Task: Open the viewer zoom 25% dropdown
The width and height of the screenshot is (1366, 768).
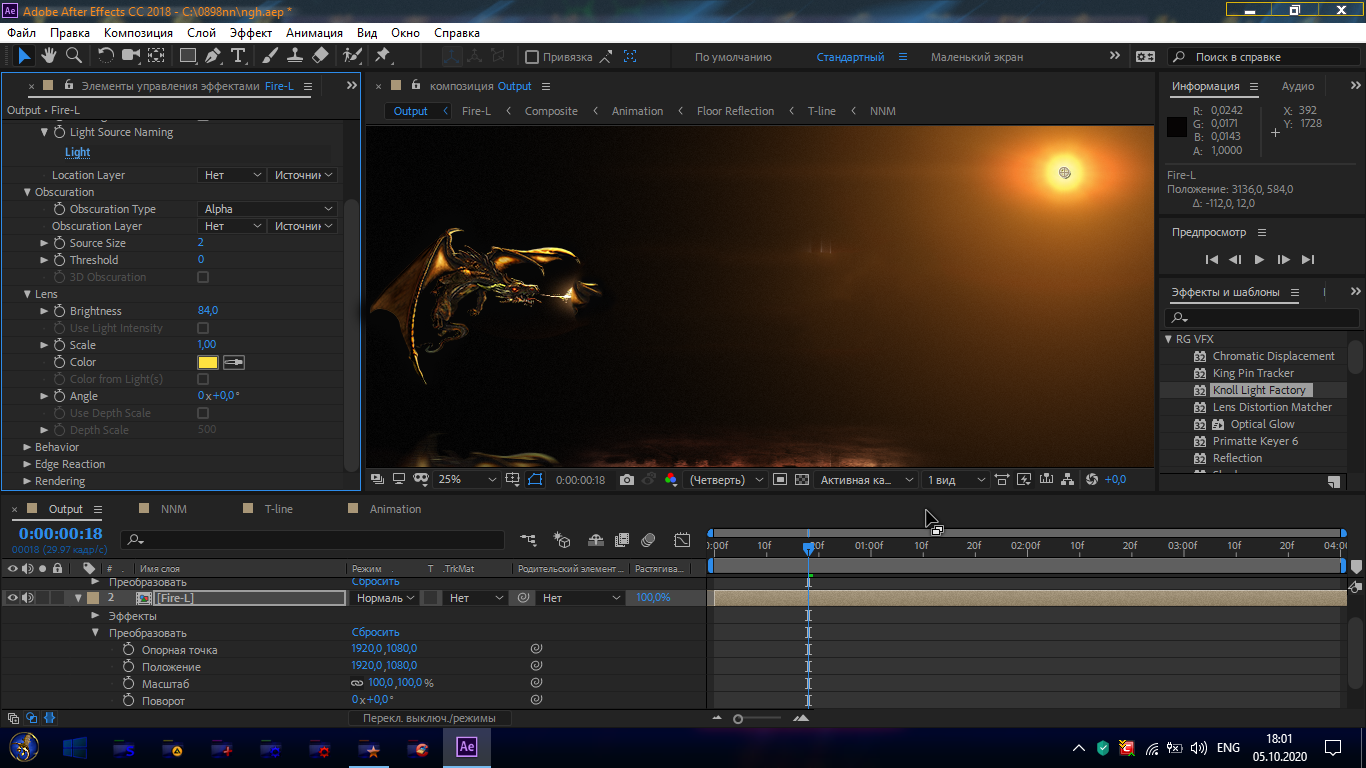Action: (468, 480)
